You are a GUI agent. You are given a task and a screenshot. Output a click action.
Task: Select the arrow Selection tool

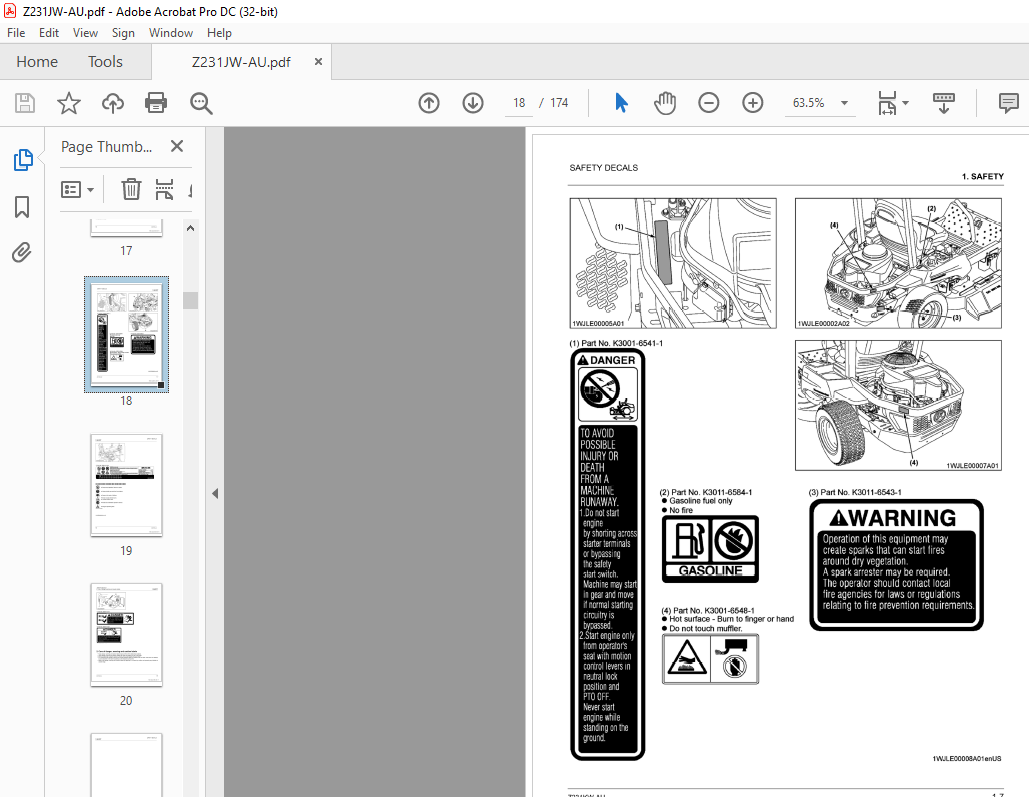[x=621, y=103]
